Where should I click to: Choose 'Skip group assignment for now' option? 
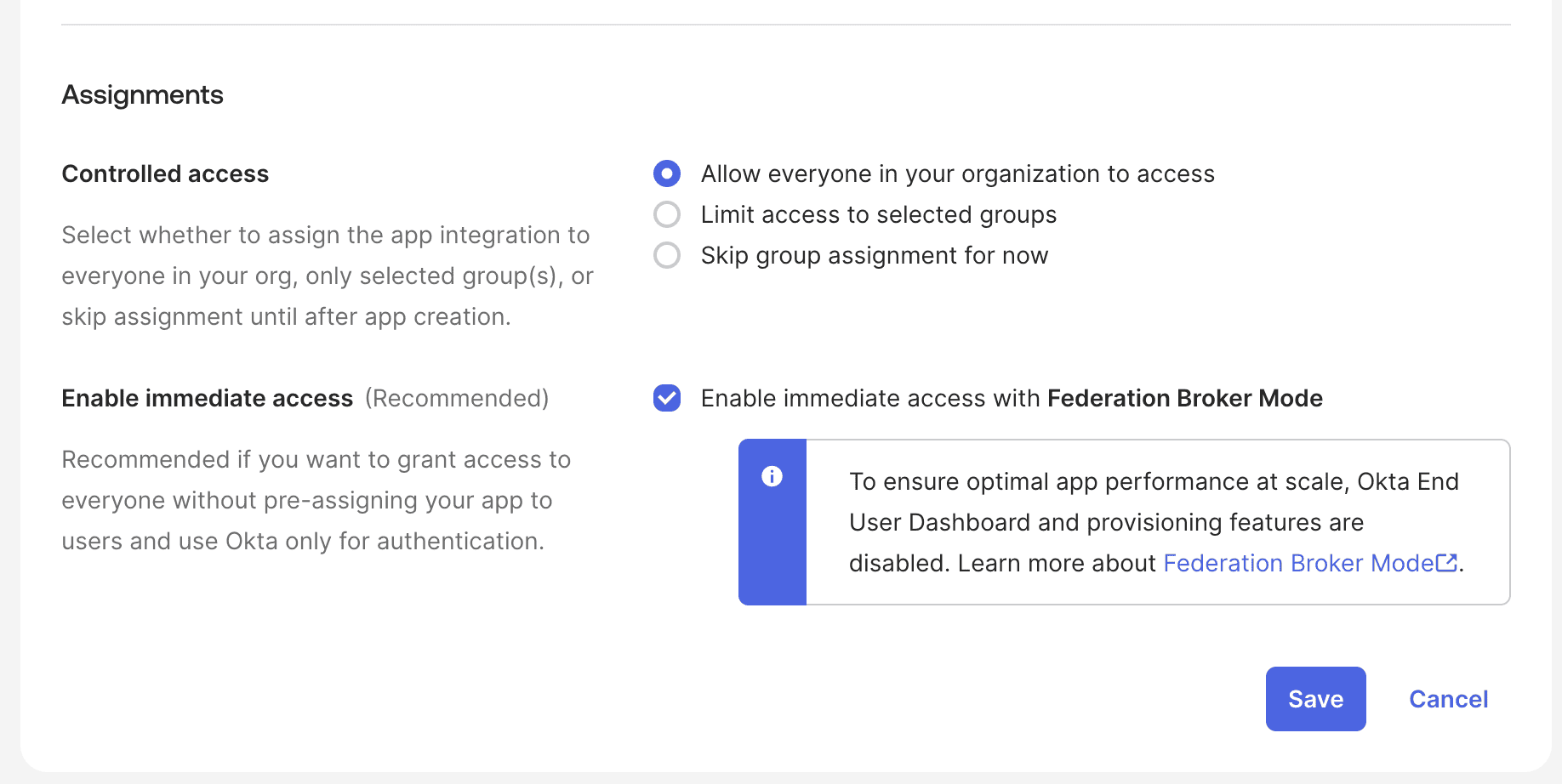pos(667,255)
